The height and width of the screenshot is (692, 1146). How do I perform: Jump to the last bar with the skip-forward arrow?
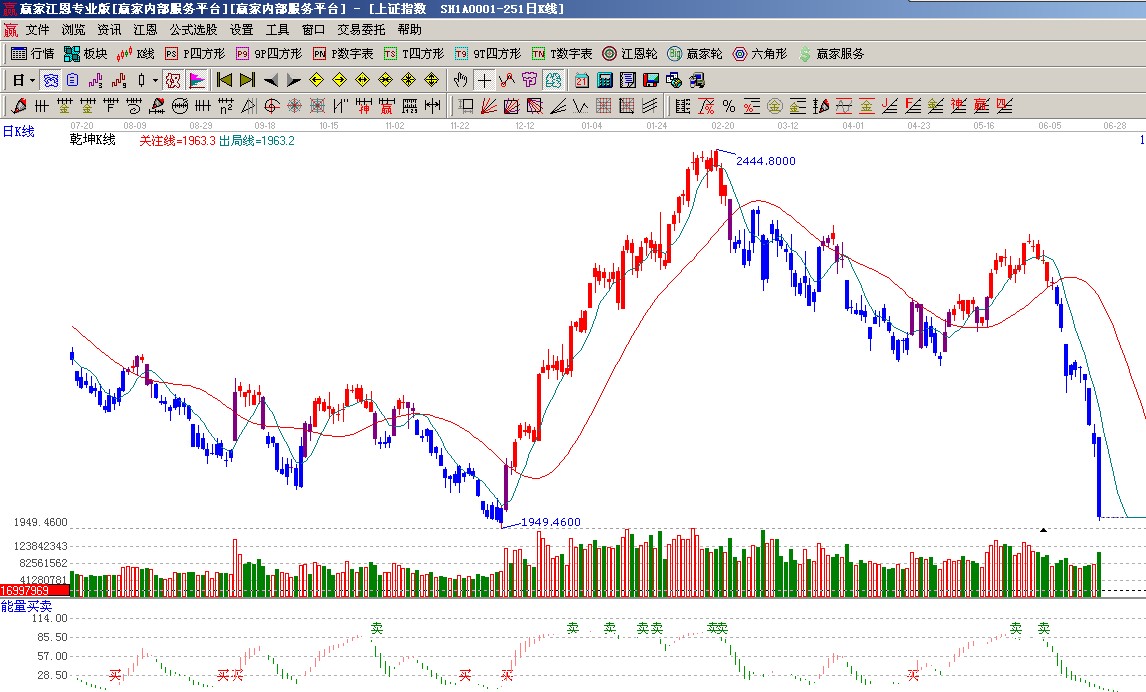tap(247, 80)
